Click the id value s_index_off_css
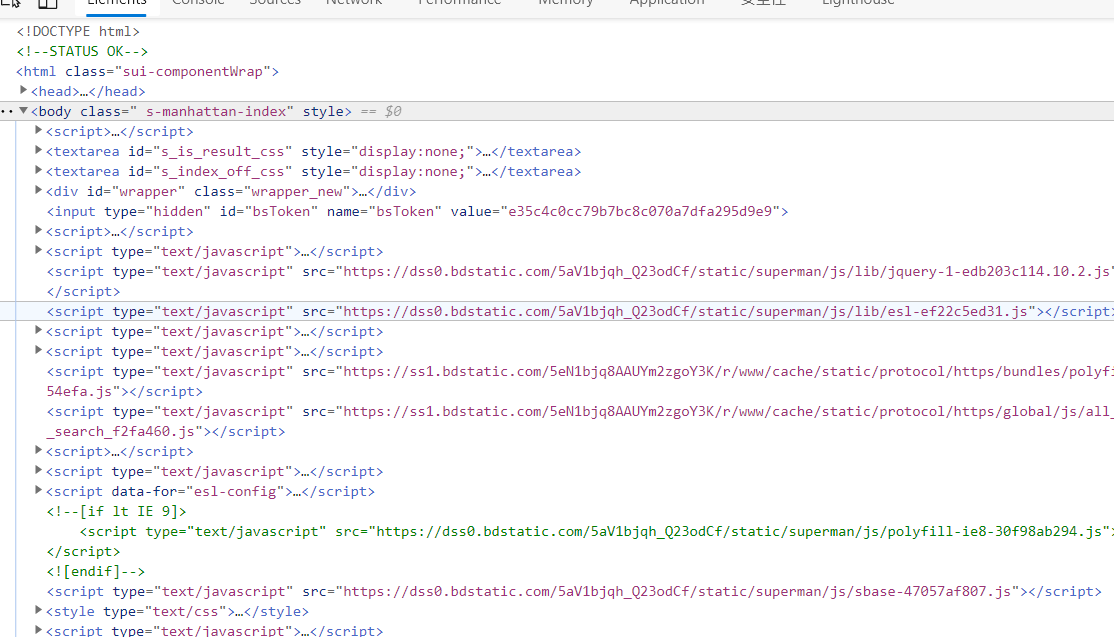1114x637 pixels. [224, 171]
